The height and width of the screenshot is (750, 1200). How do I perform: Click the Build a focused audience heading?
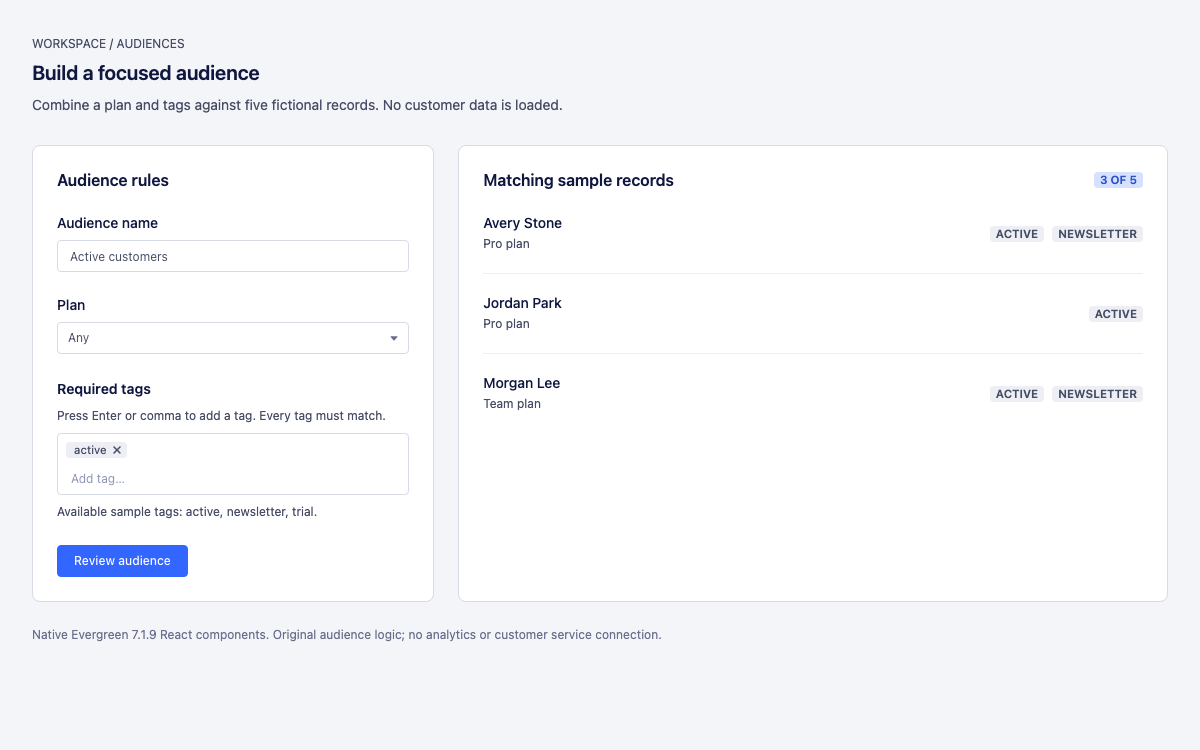pos(146,73)
